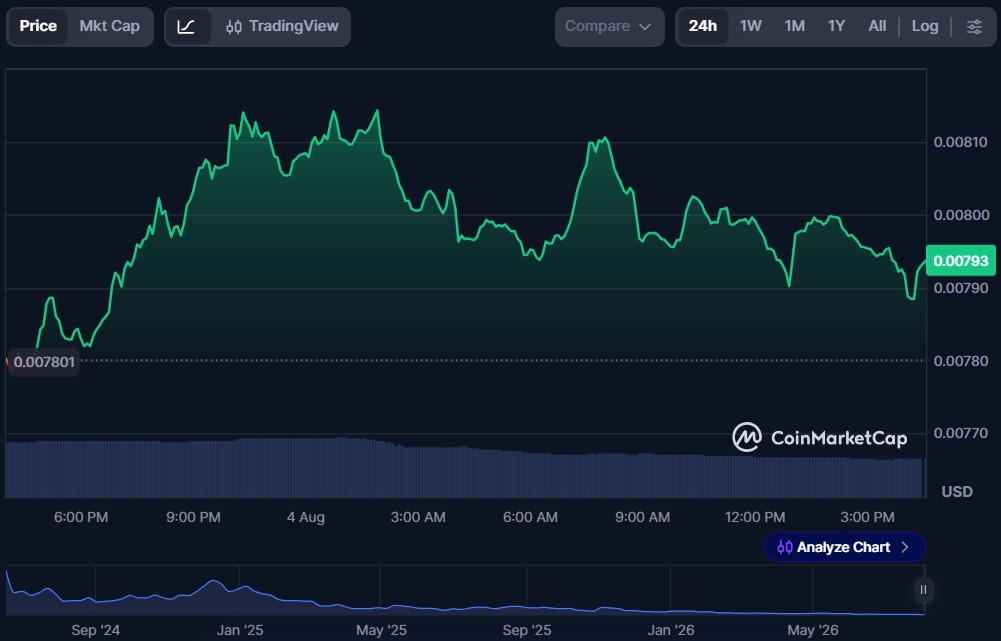Click the 0.00770 axis value
This screenshot has height=641, width=1001.
tap(960, 433)
